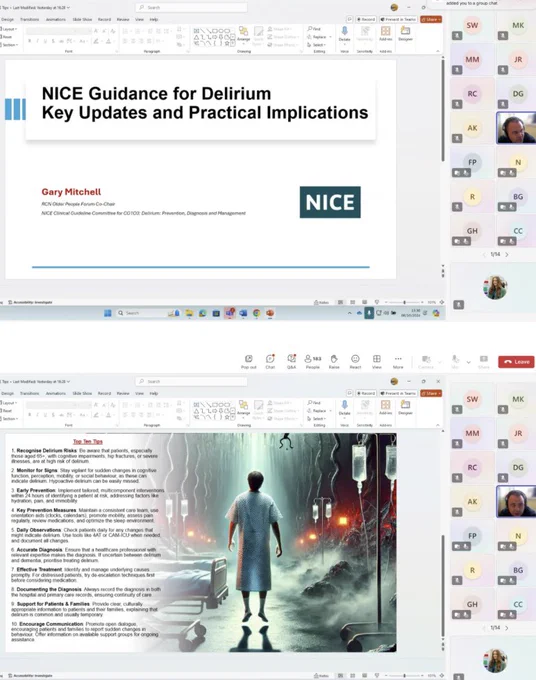Open the Teams Chat panel

coord(270,361)
